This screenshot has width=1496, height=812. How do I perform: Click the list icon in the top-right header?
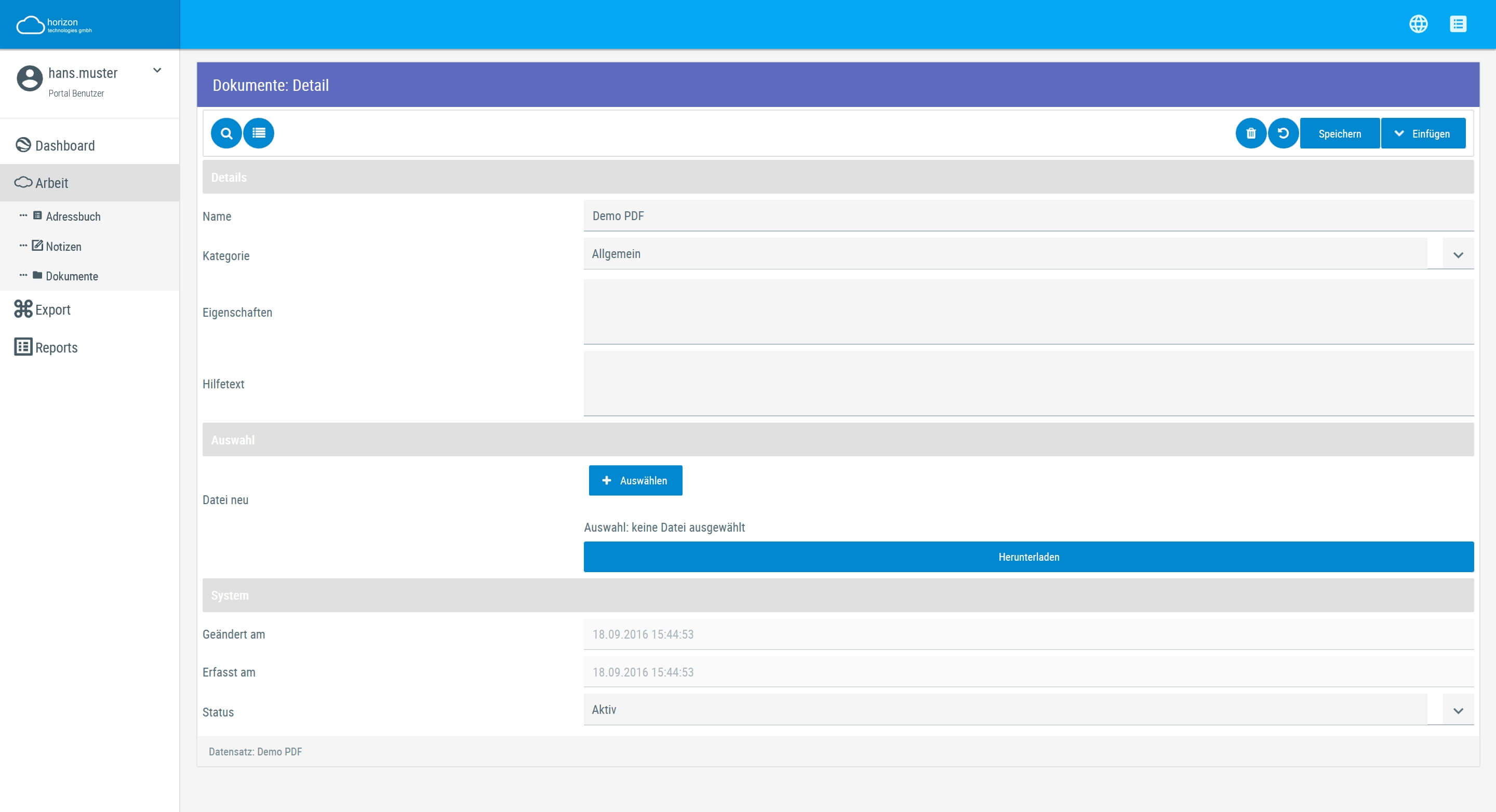click(x=1459, y=24)
